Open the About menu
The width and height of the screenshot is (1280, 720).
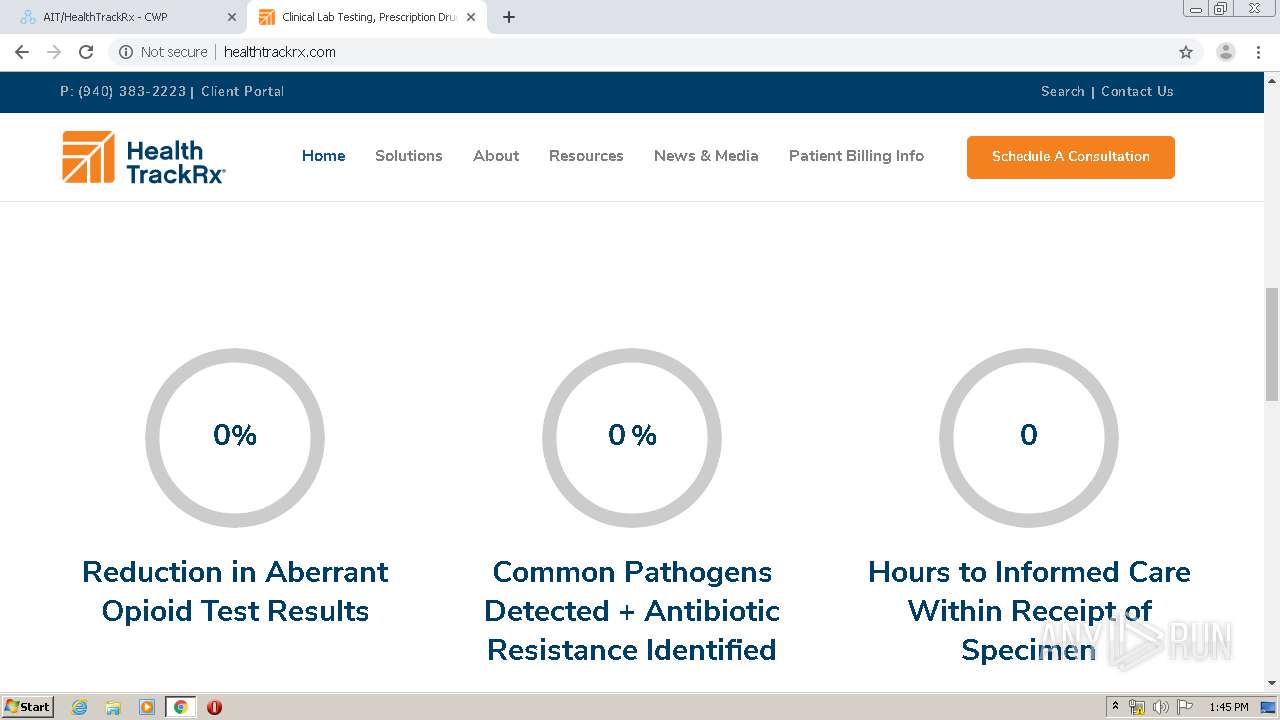click(496, 156)
